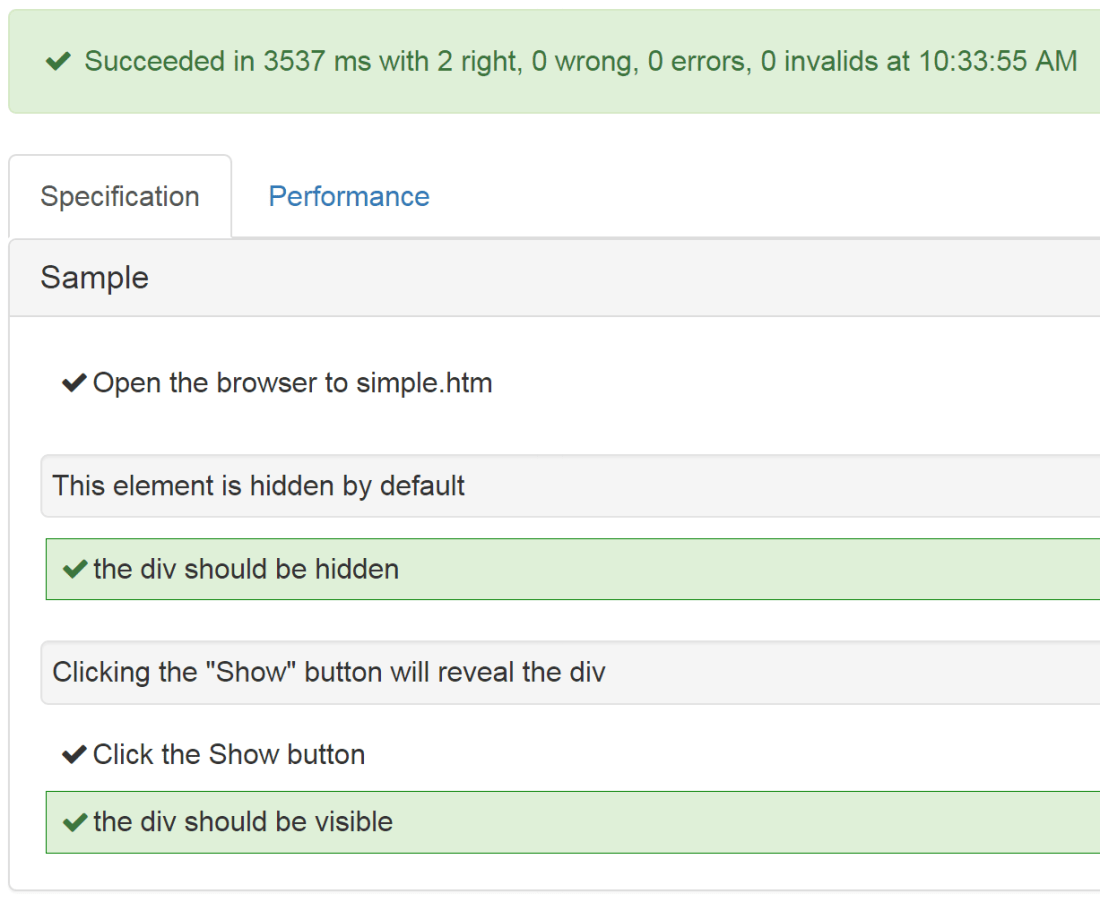Click the checkmark beside "Click the Show button"
Screen dimensions: 1100x919
click(x=74, y=754)
